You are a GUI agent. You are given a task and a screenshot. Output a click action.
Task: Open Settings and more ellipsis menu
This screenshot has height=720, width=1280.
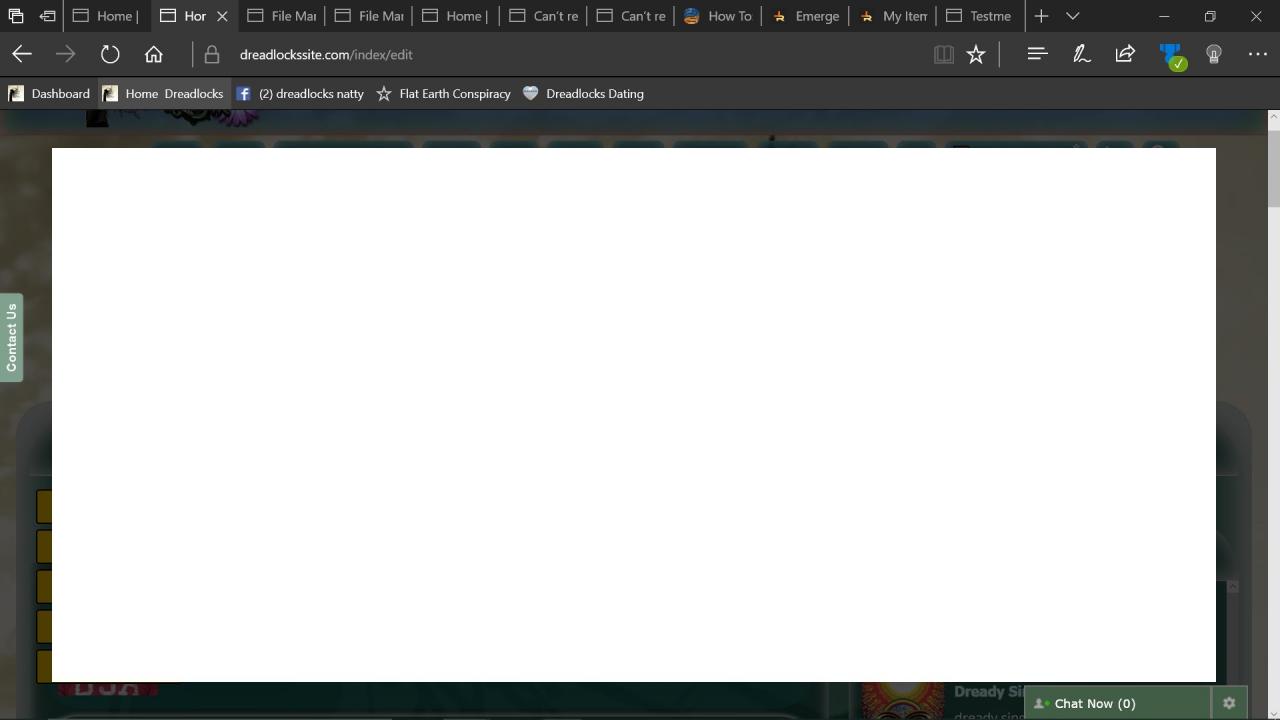pyautogui.click(x=1258, y=55)
